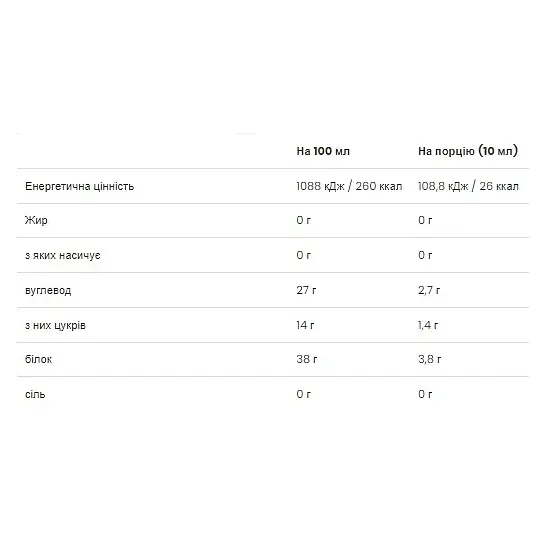550x550 pixels.
Task: Select the 'вуглевод' row label
Action: pos(48,290)
